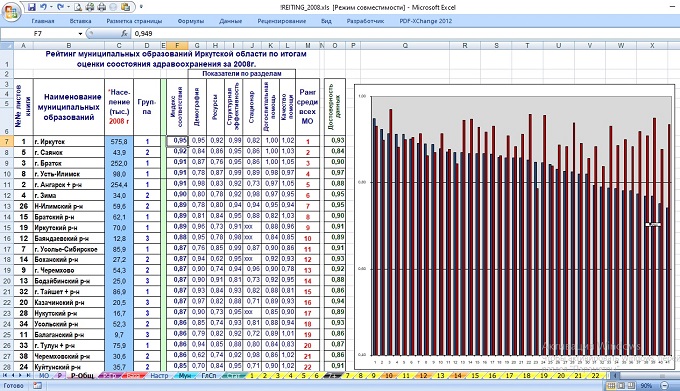
Task: Save the workbook with the floppy icon
Action: click(x=32, y=7)
